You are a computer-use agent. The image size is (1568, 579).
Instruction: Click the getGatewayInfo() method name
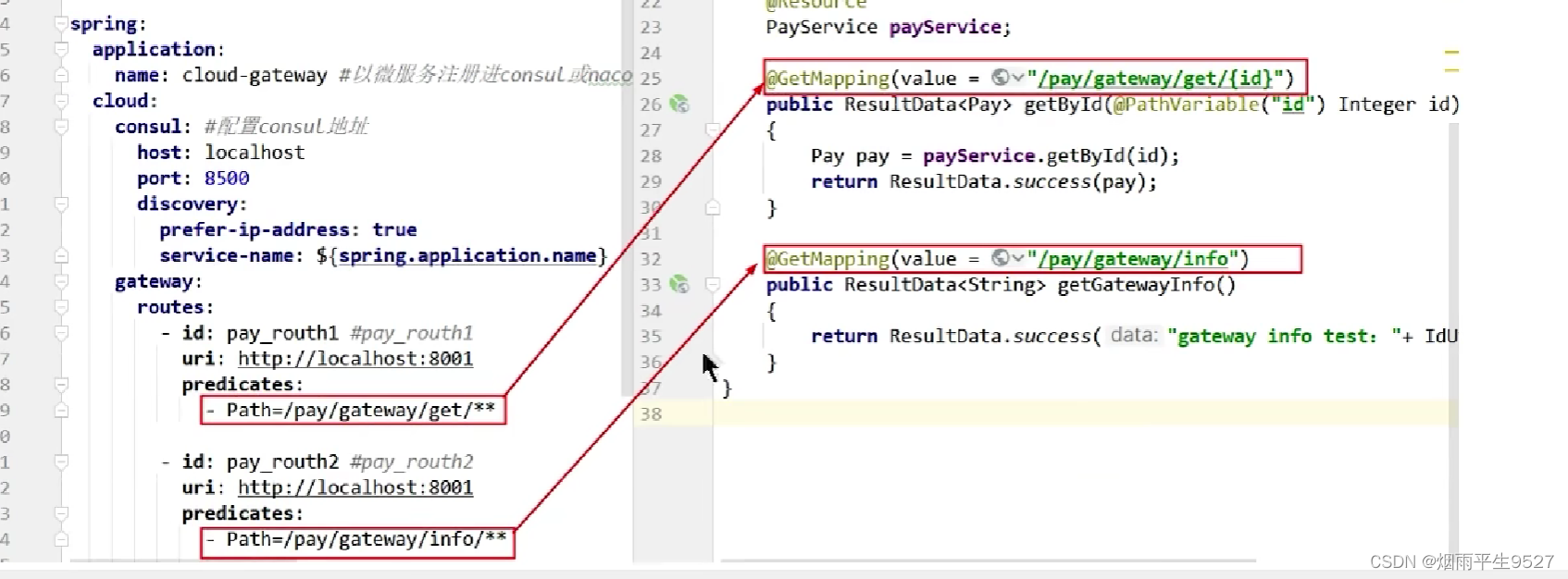tap(1146, 285)
